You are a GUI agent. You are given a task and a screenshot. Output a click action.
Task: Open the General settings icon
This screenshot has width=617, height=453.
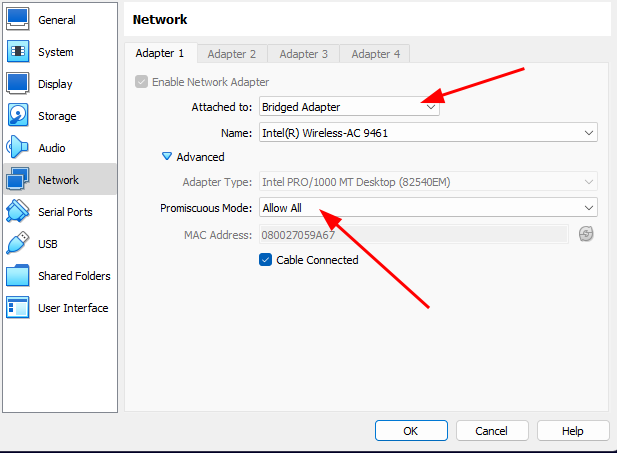pyautogui.click(x=18, y=19)
